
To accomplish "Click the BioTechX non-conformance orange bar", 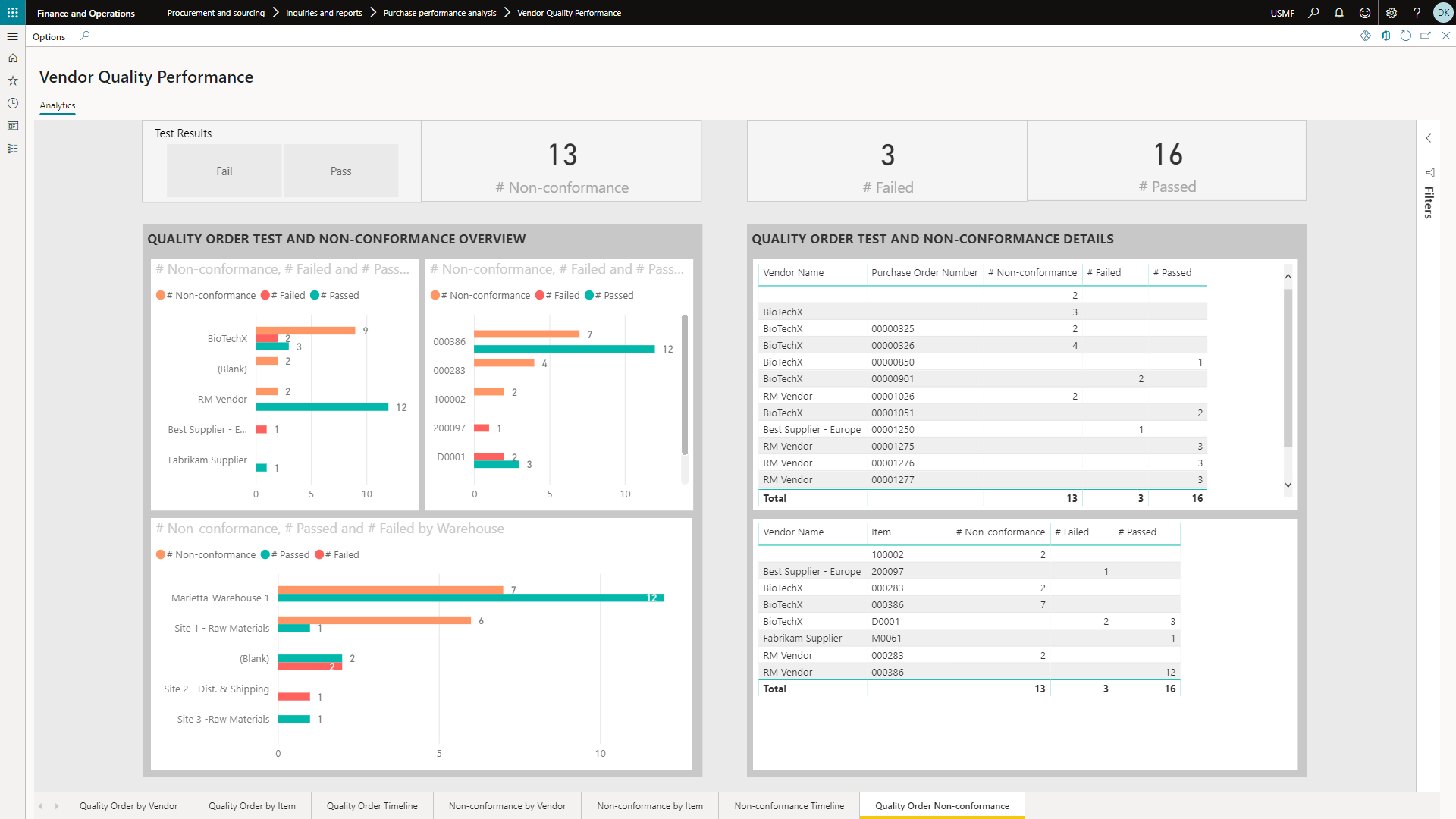I will [305, 330].
